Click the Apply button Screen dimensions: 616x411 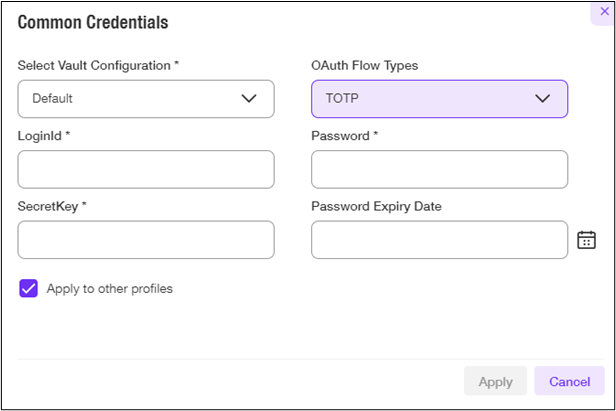495,381
